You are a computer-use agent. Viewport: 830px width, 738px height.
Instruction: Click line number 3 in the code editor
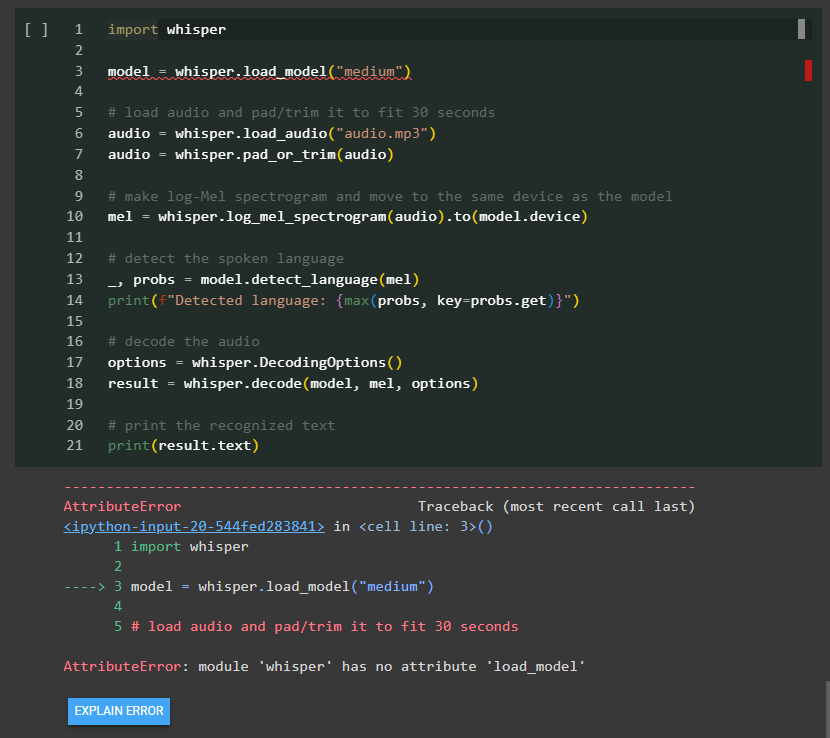78,72
